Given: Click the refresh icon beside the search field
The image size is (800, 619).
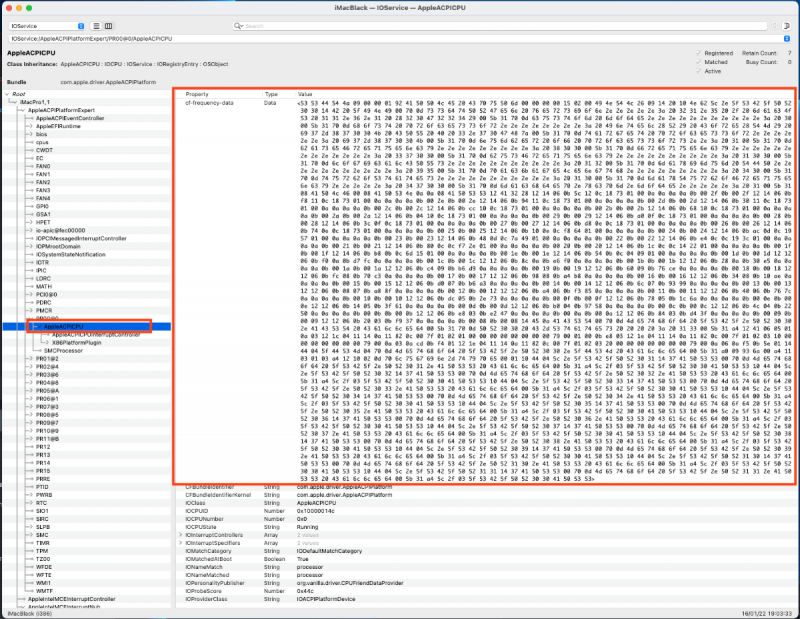Looking at the screenshot, I should click(x=787, y=25).
